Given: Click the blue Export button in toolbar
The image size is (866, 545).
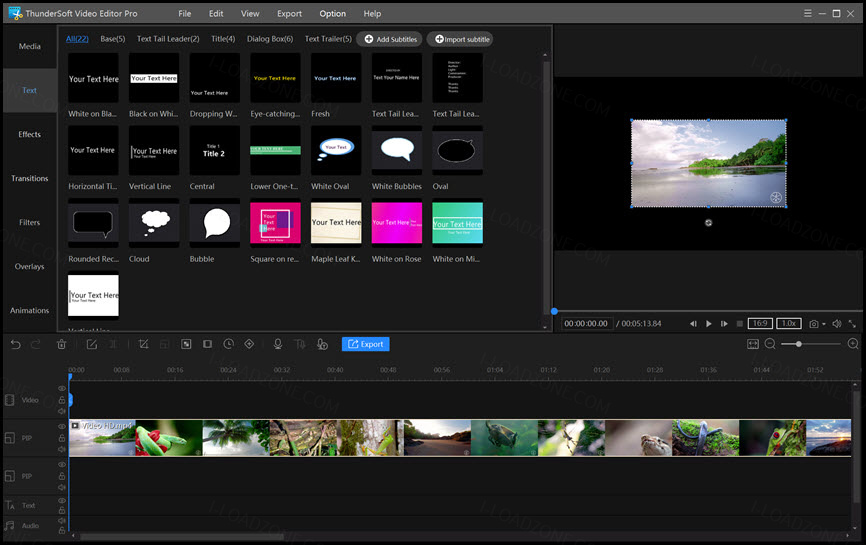Looking at the screenshot, I should click(x=366, y=344).
